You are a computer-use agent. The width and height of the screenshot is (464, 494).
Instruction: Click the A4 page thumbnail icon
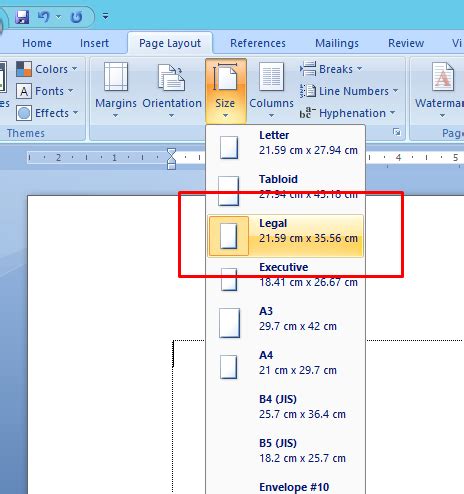click(x=229, y=367)
